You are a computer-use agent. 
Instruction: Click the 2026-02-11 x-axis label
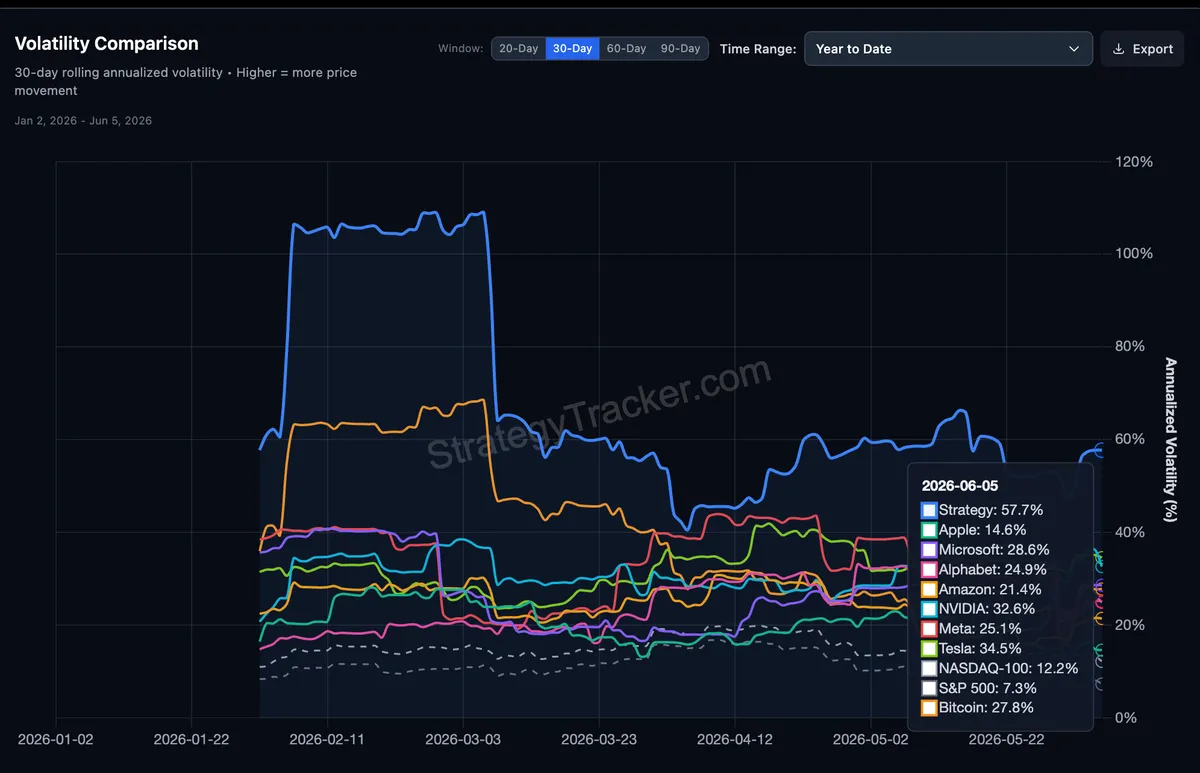click(x=328, y=740)
